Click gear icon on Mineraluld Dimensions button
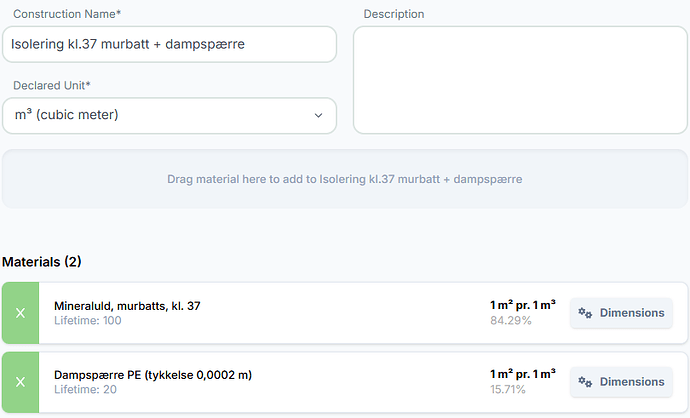 586,313
